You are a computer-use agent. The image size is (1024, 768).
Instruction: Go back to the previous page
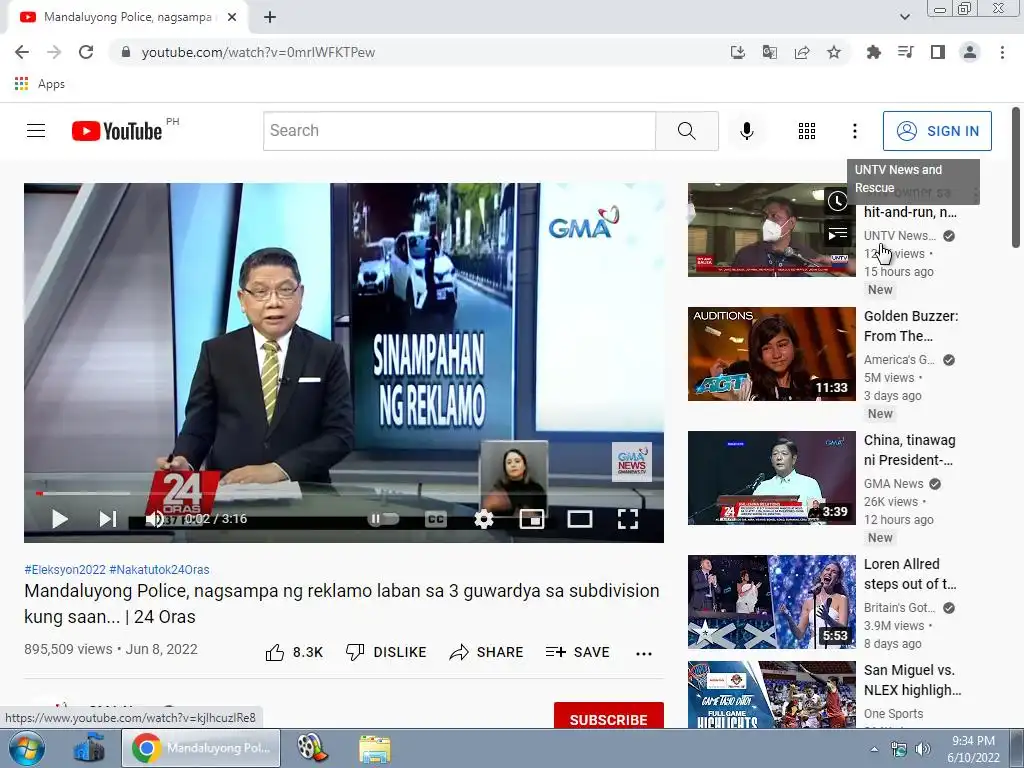[x=22, y=52]
